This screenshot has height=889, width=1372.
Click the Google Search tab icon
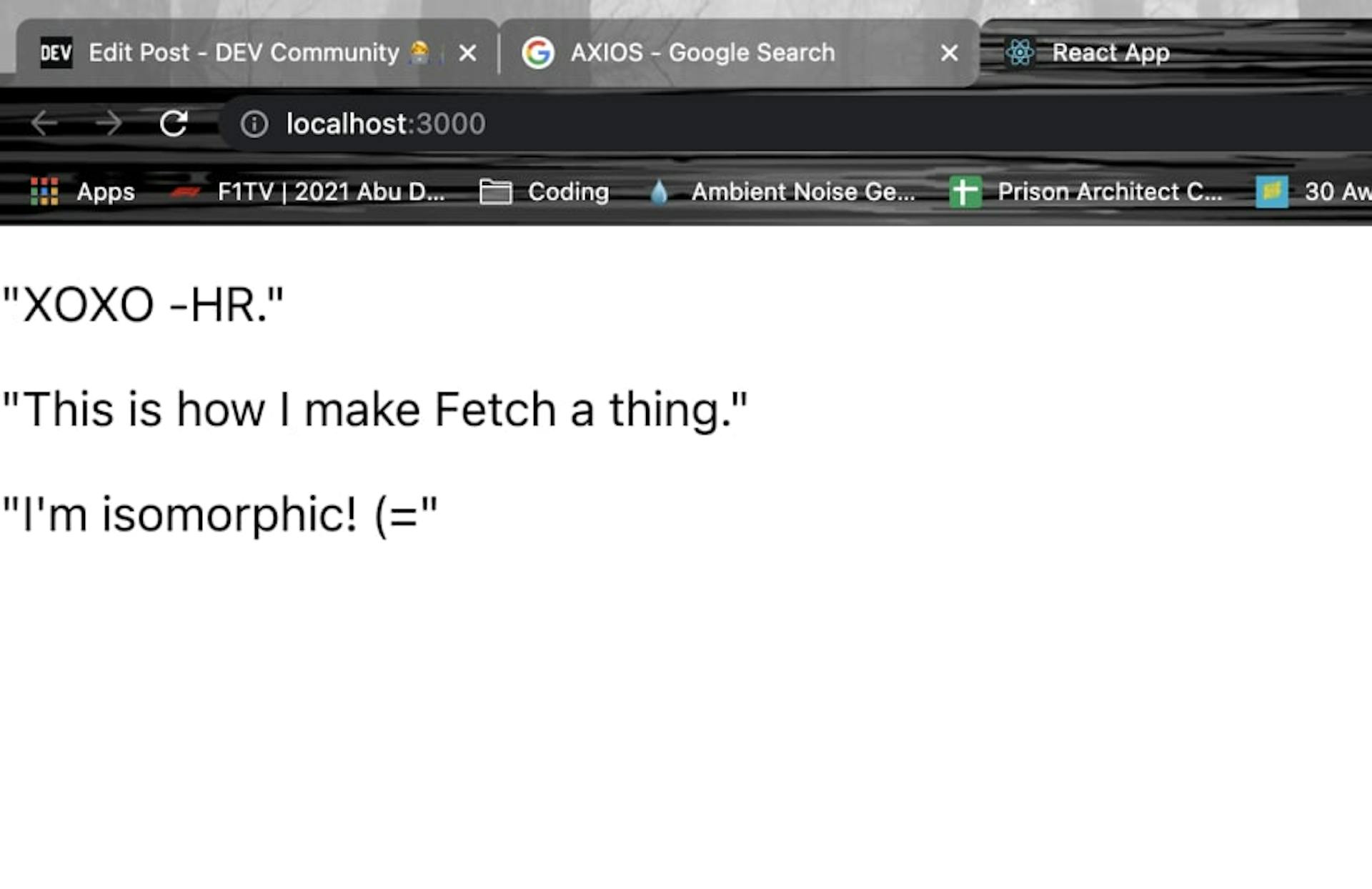coord(537,52)
